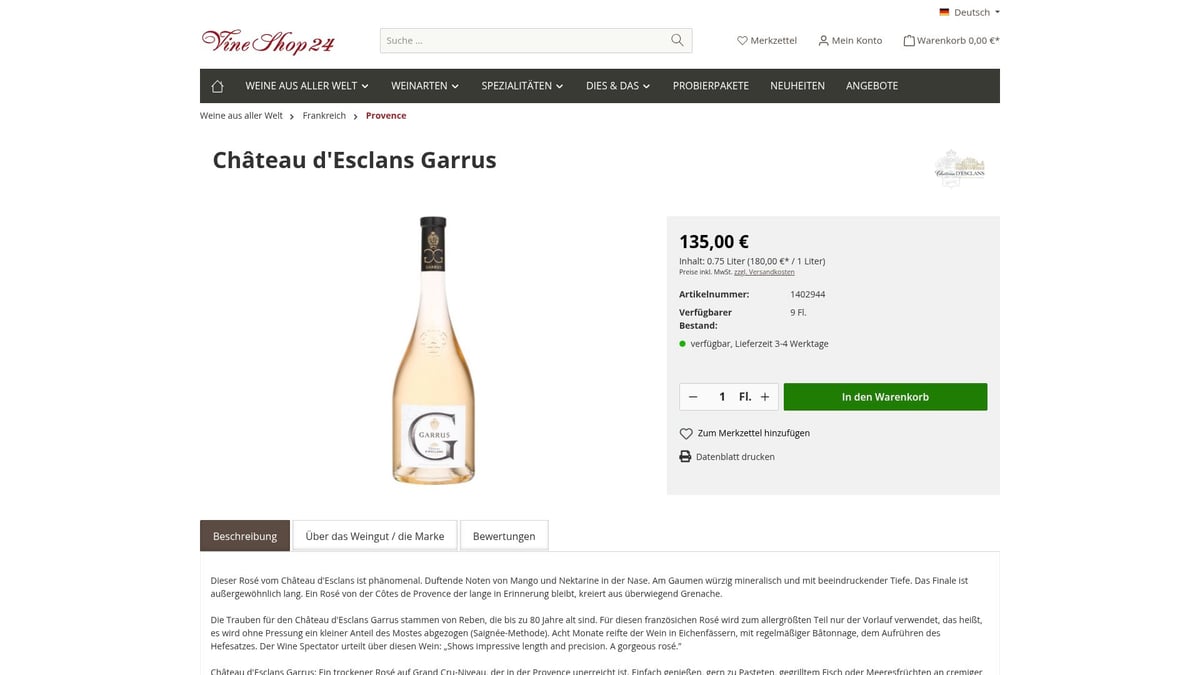The width and height of the screenshot is (1200, 675).
Task: Open the Warenkorb shopping bag icon
Action: tap(908, 40)
